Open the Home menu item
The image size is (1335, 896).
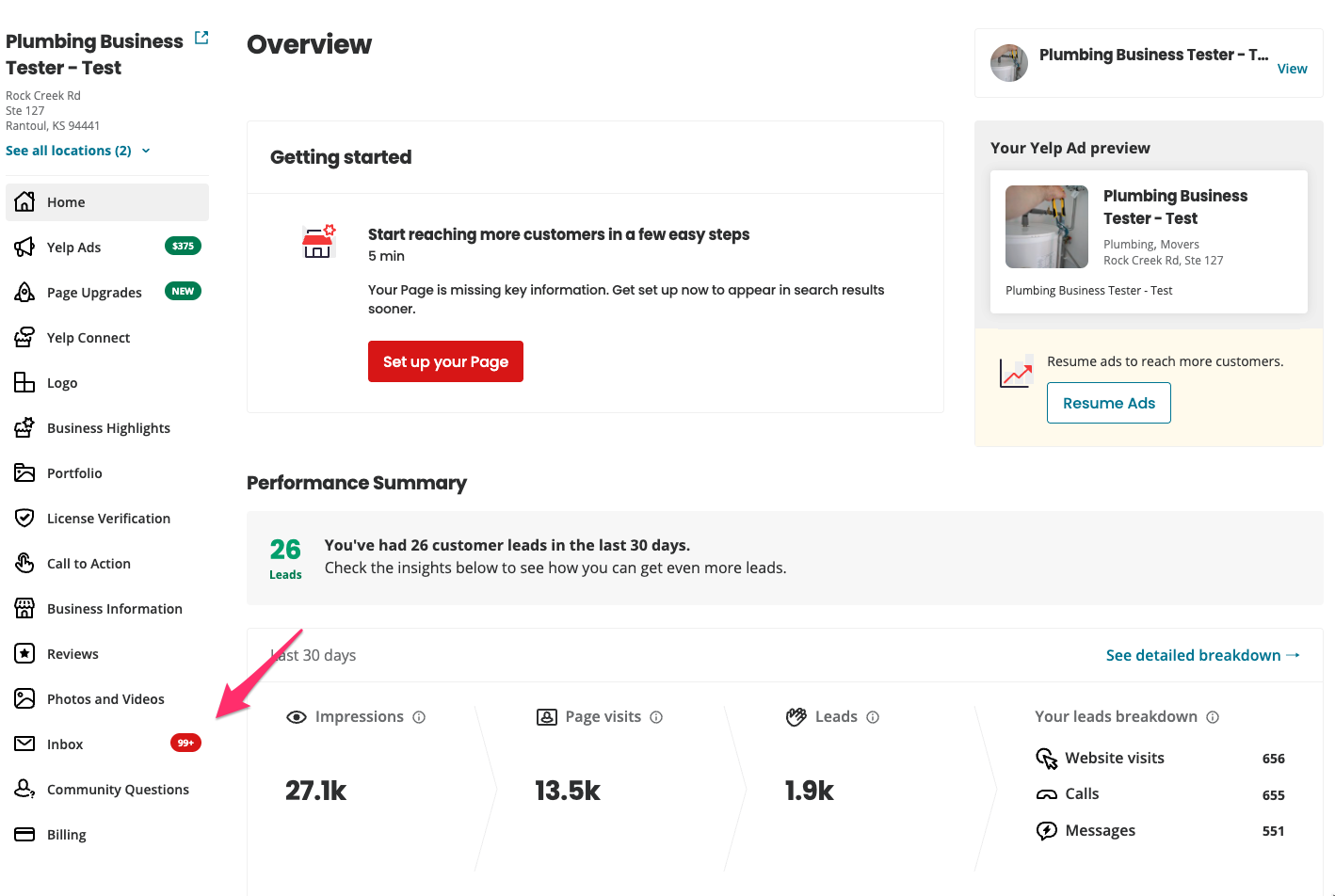point(107,202)
